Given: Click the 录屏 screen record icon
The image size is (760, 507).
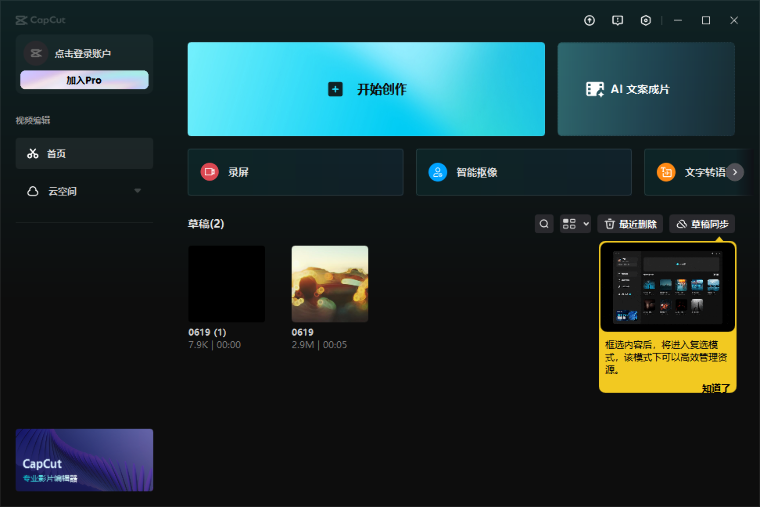Looking at the screenshot, I should point(209,172).
